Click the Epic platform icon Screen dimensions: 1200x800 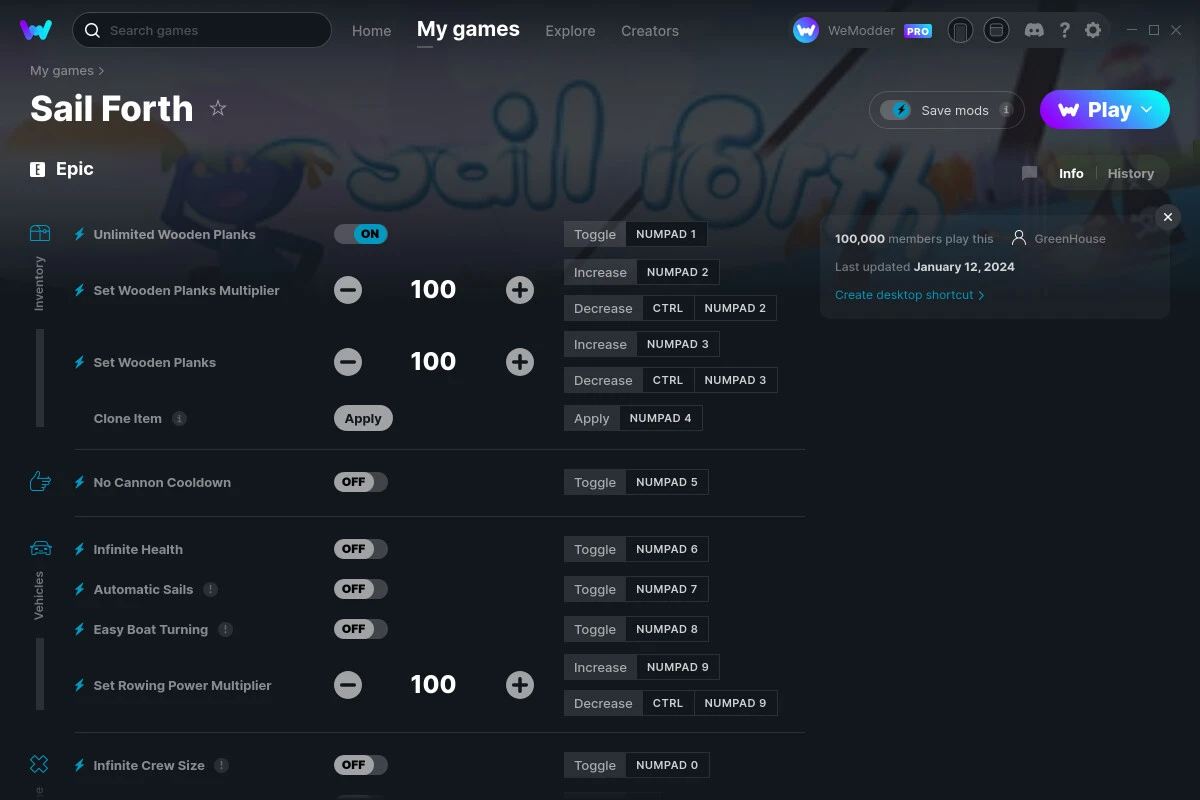tap(38, 169)
